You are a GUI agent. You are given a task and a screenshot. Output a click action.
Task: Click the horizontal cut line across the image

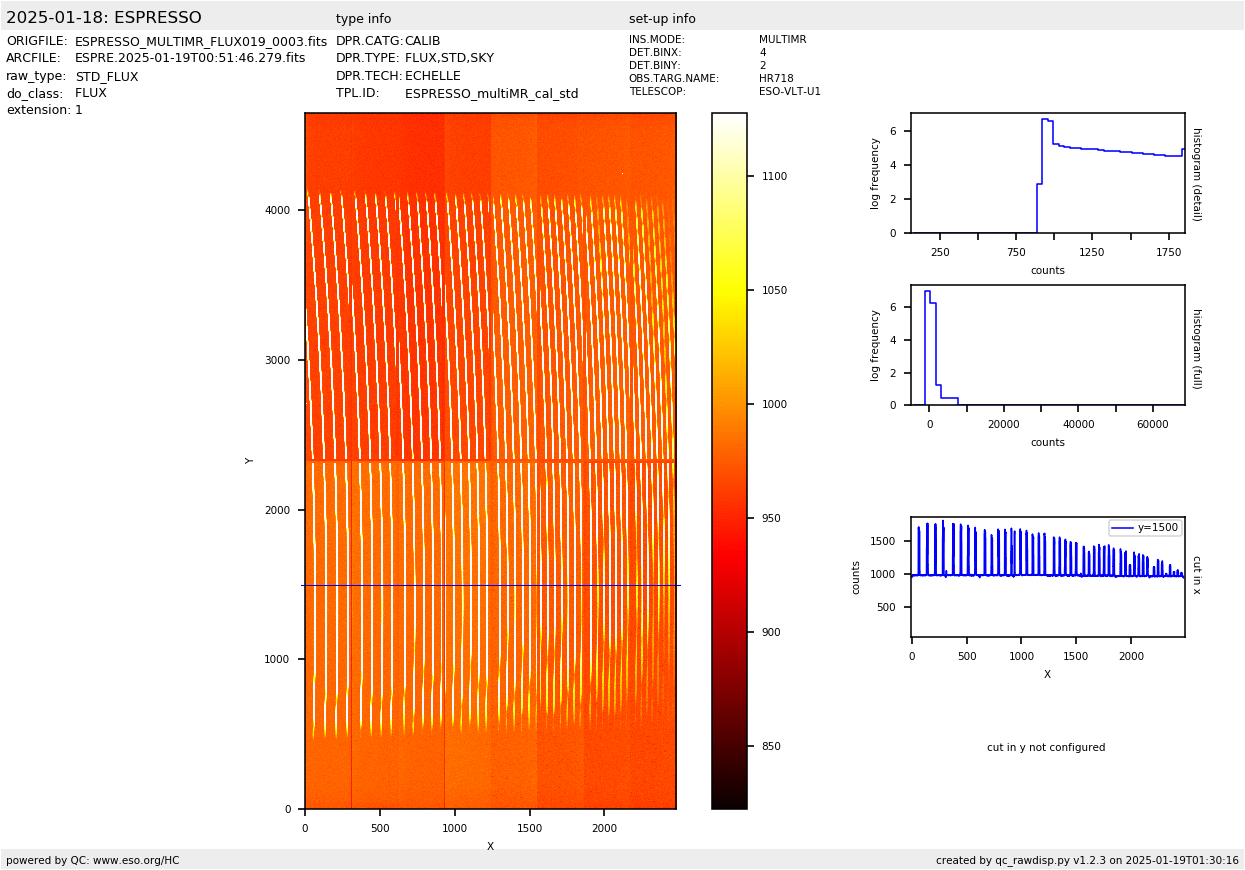point(490,585)
